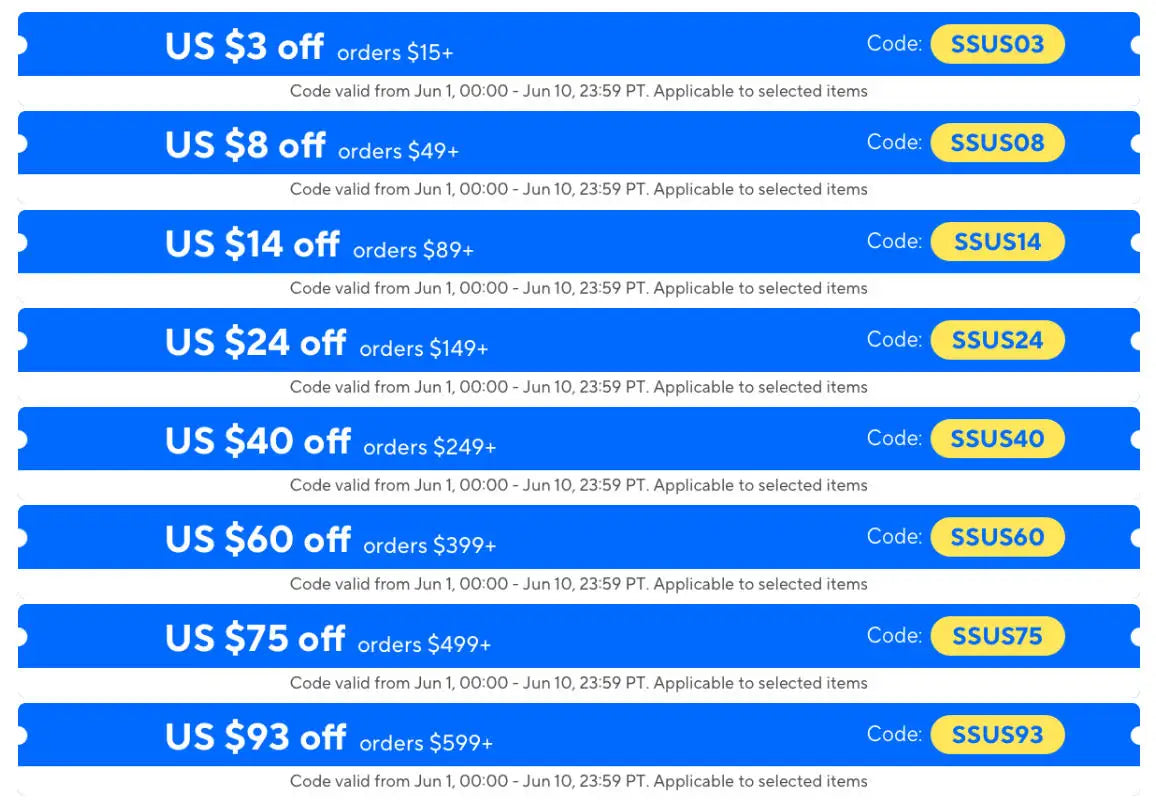Click the orders $249+ condition text
The height and width of the screenshot is (805, 1156).
[430, 447]
